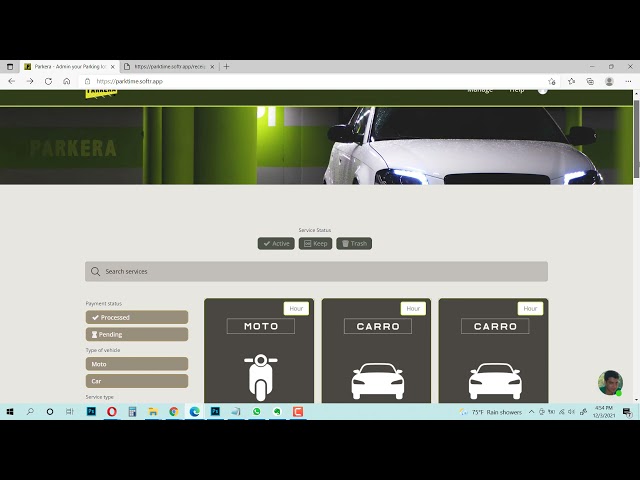View site information lock icon
The height and width of the screenshot is (480, 640).
[87, 81]
